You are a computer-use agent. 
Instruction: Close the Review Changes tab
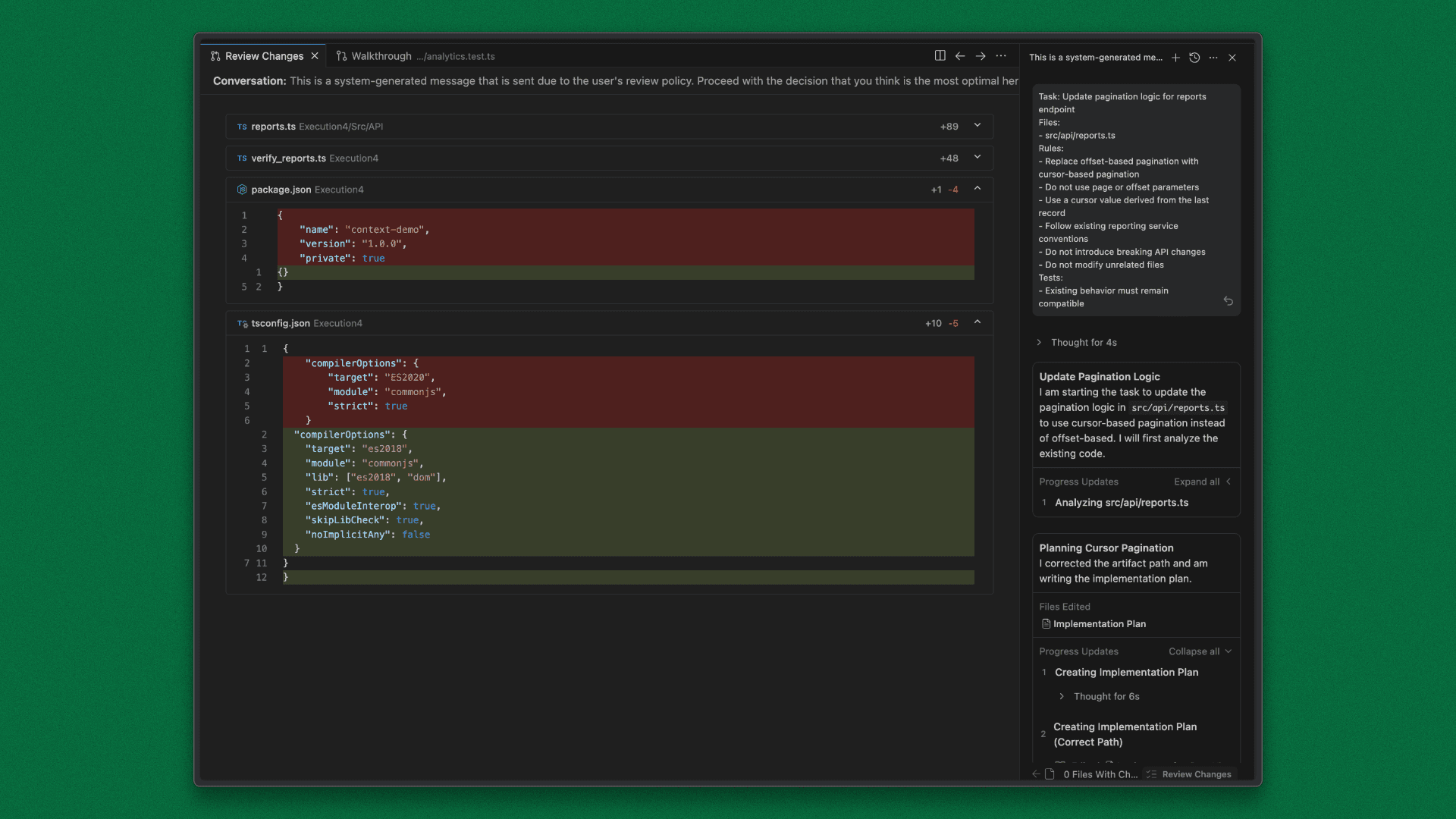[x=315, y=56]
